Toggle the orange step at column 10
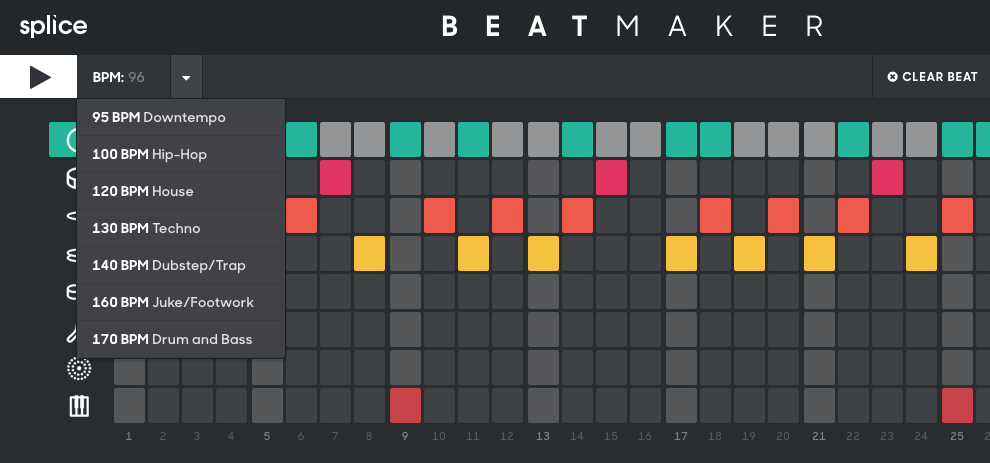The image size is (990, 463). 439,215
